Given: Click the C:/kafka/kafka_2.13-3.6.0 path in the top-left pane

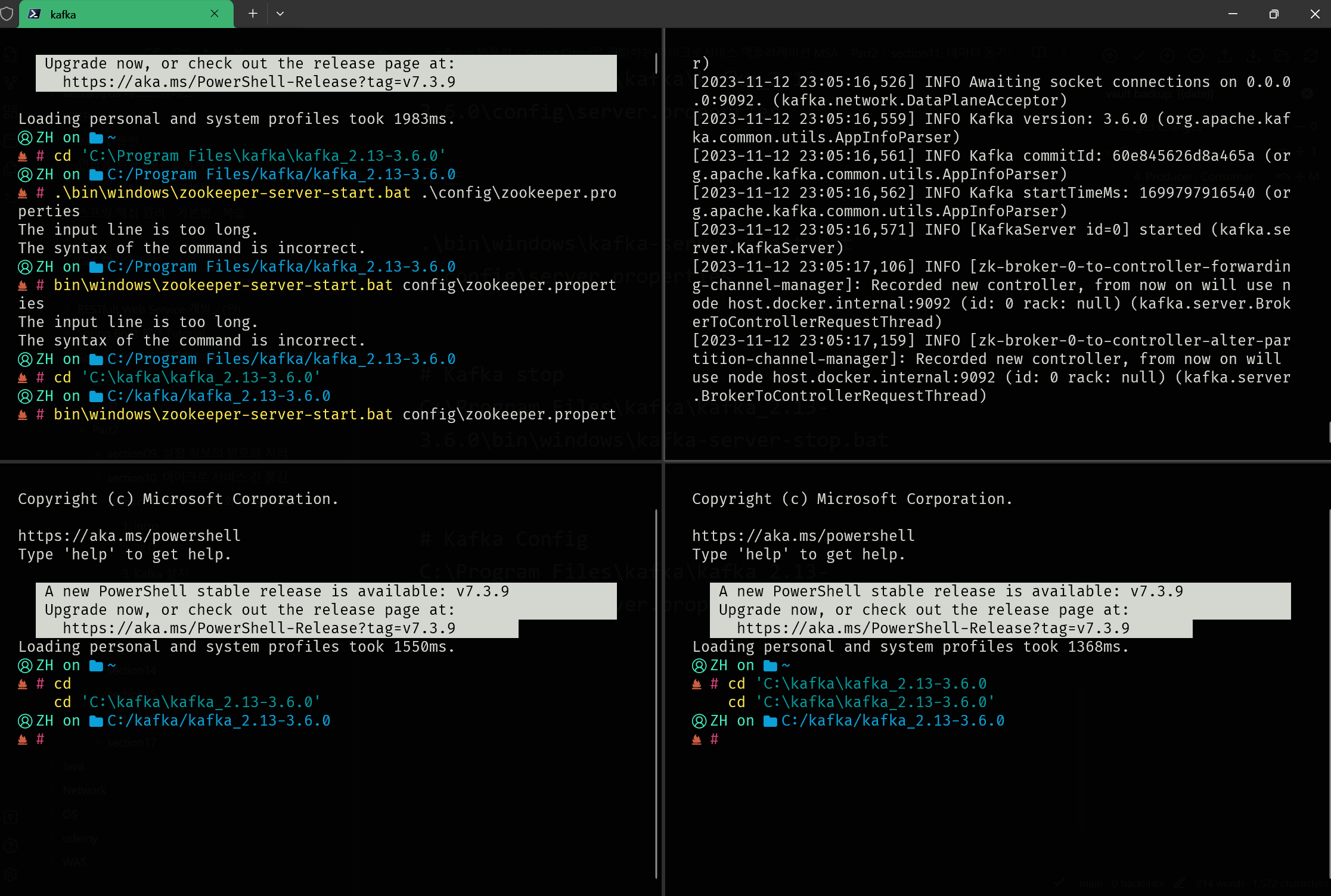Looking at the screenshot, I should pyautogui.click(x=219, y=396).
